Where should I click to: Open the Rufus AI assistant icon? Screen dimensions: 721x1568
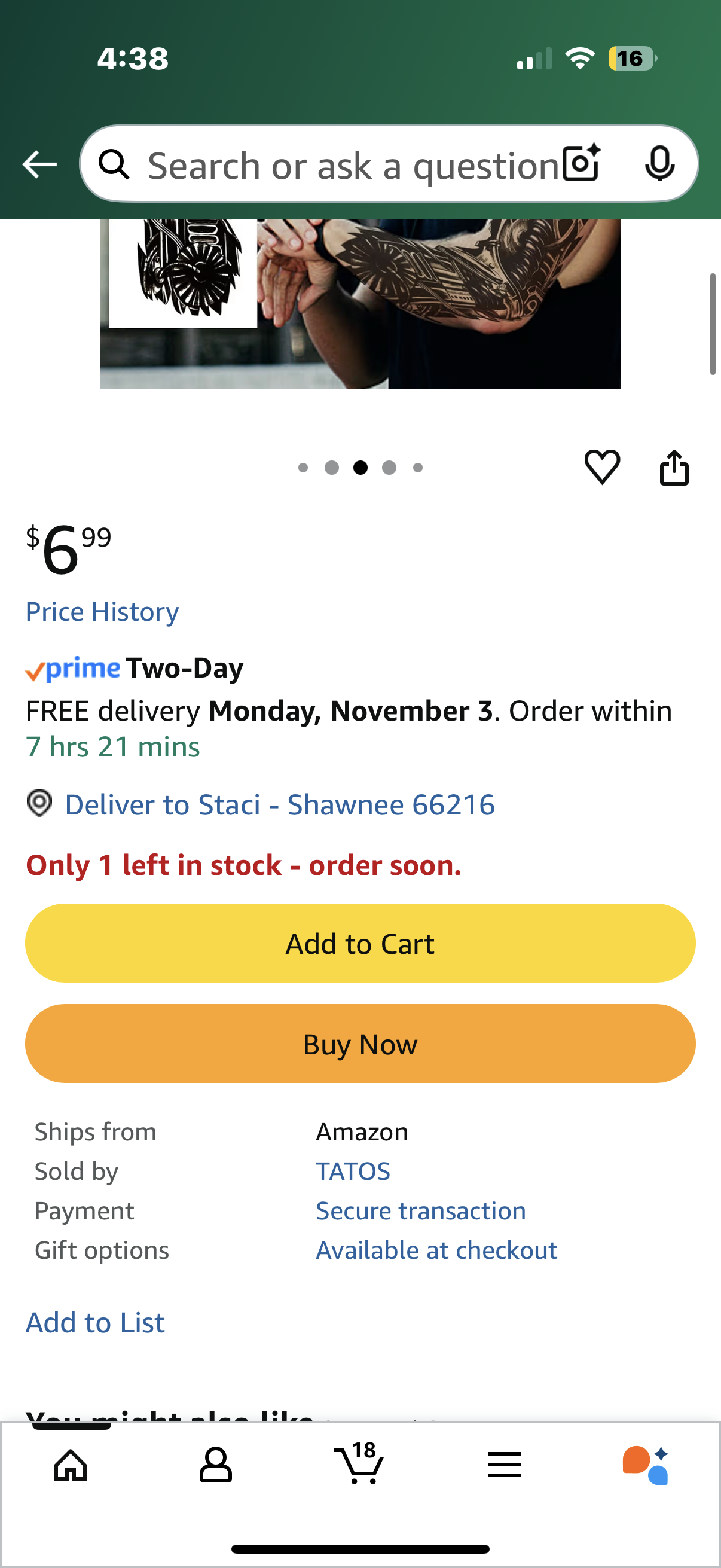pos(646,1465)
